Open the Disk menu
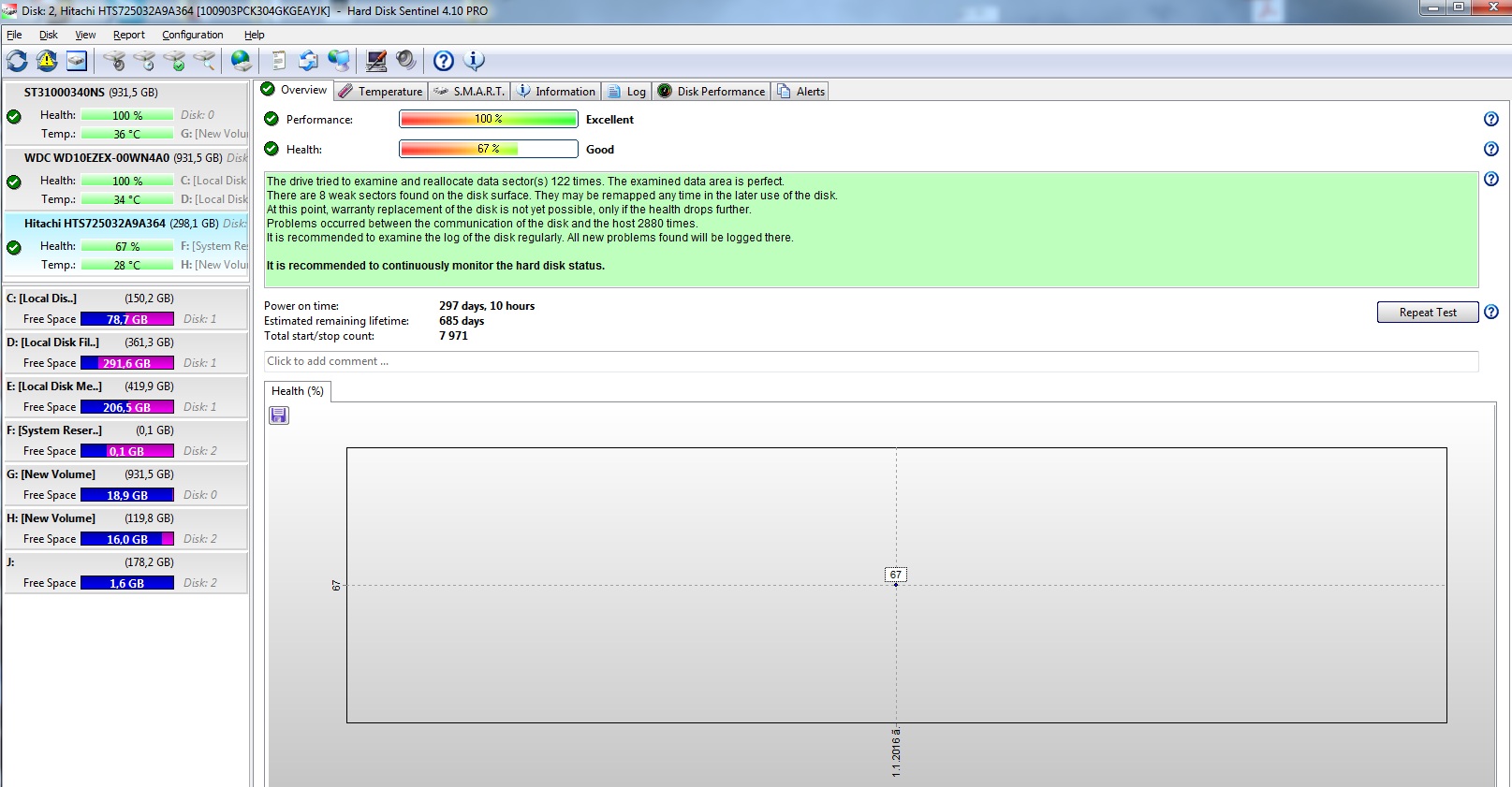Viewport: 1512px width, 787px height. click(49, 35)
